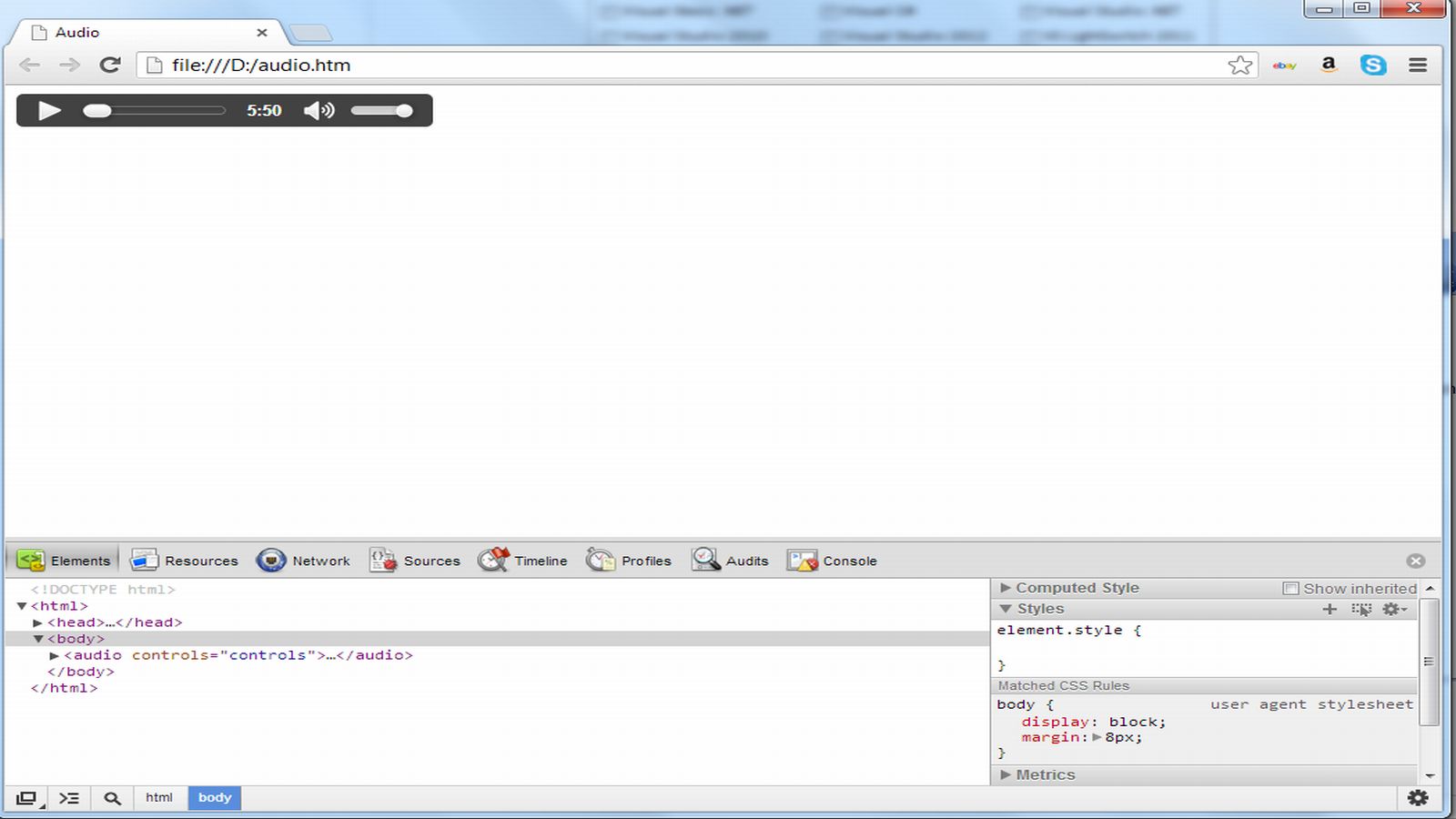Close the Chrome window

tap(1413, 9)
